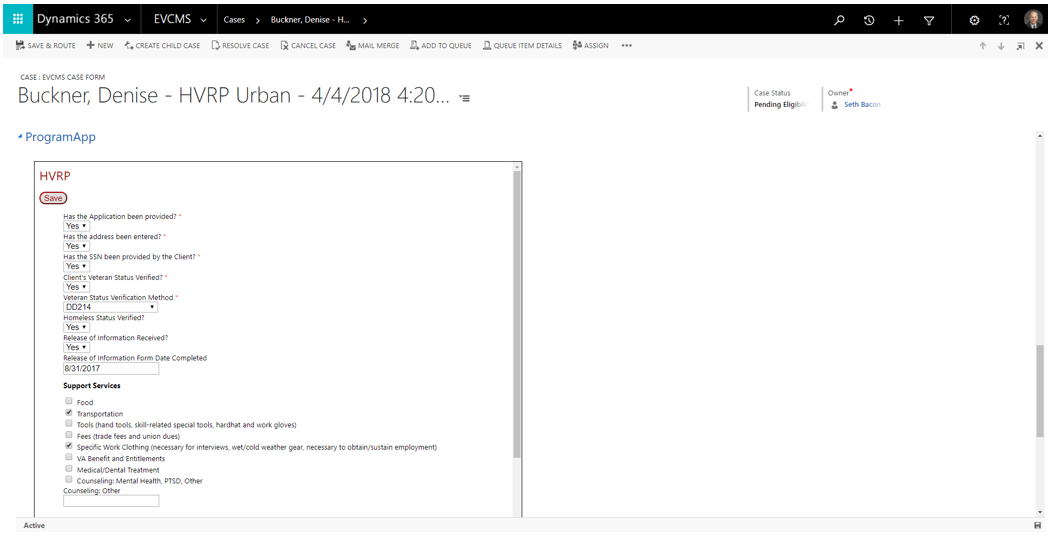This screenshot has width=1049, height=536.
Task: Click Create Child Case command
Action: tap(162, 46)
